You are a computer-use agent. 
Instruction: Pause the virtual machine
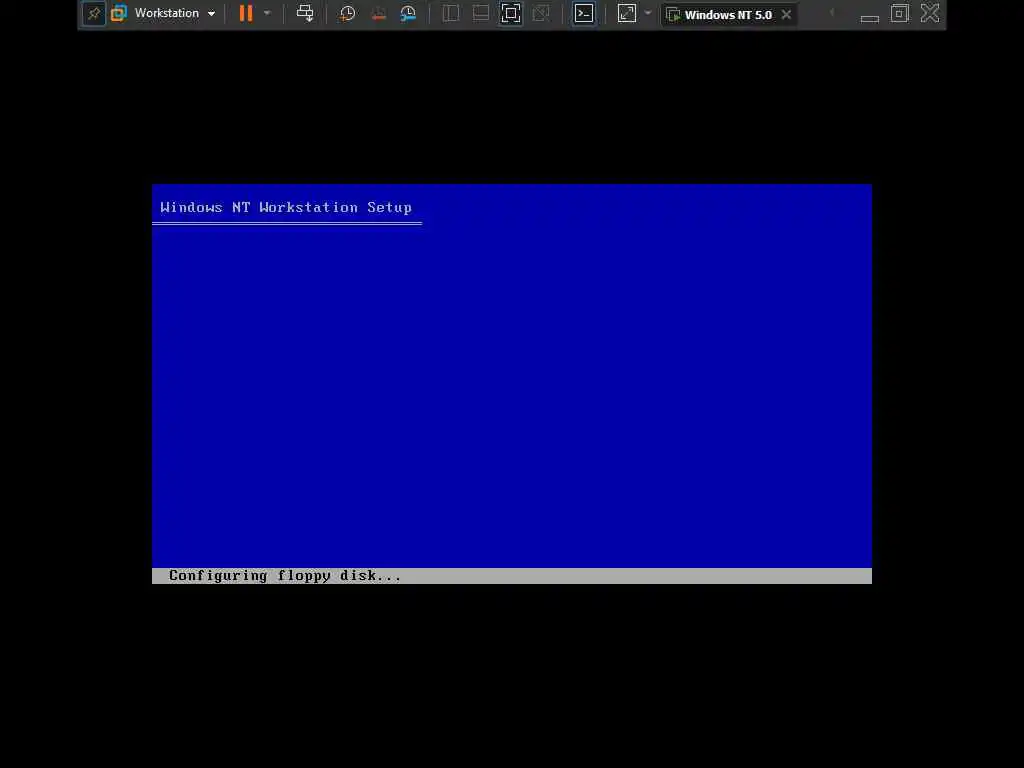pyautogui.click(x=246, y=13)
